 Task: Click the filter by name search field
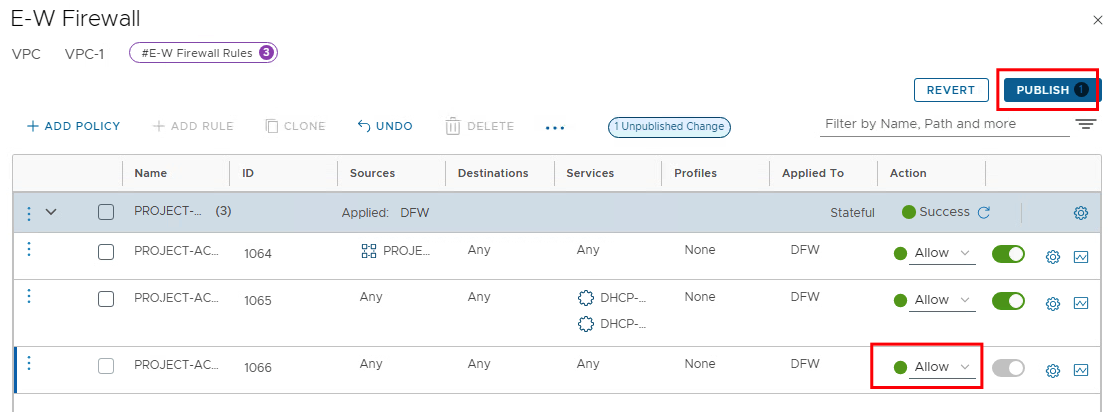pos(940,124)
